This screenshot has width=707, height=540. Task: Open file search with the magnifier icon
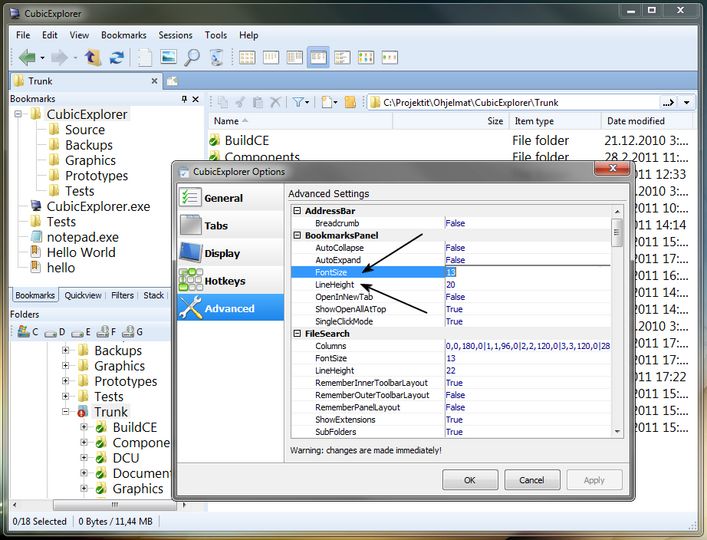click(x=192, y=58)
